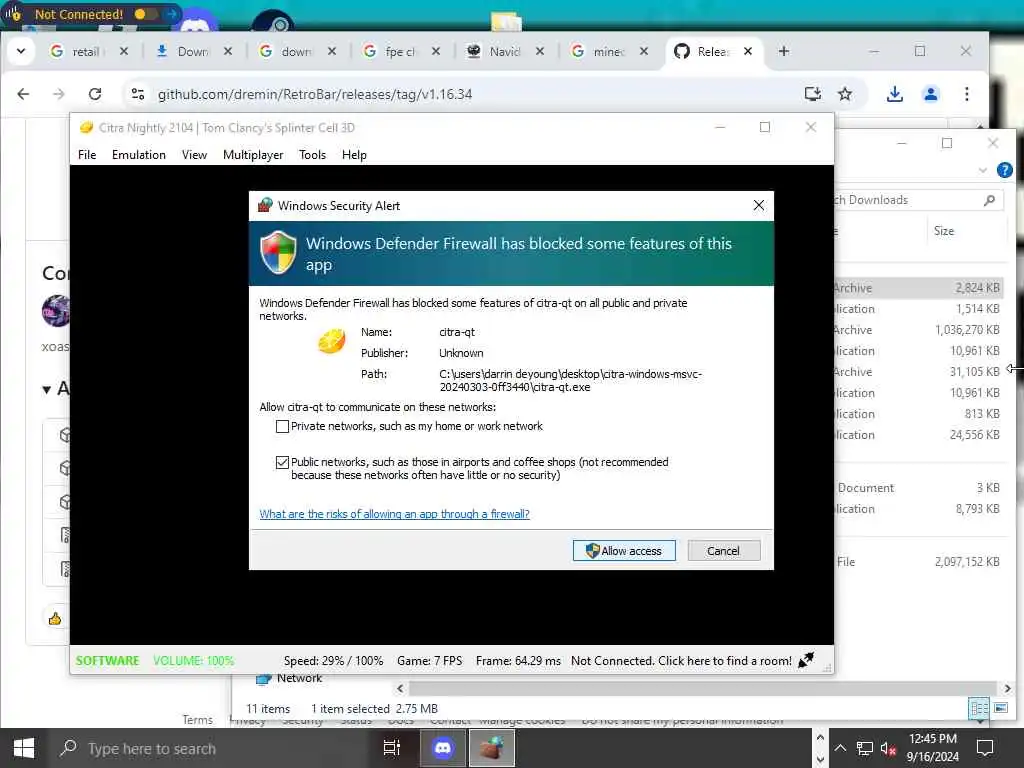Open Chrome downloads icon
This screenshot has height=768, width=1024.
(x=895, y=94)
